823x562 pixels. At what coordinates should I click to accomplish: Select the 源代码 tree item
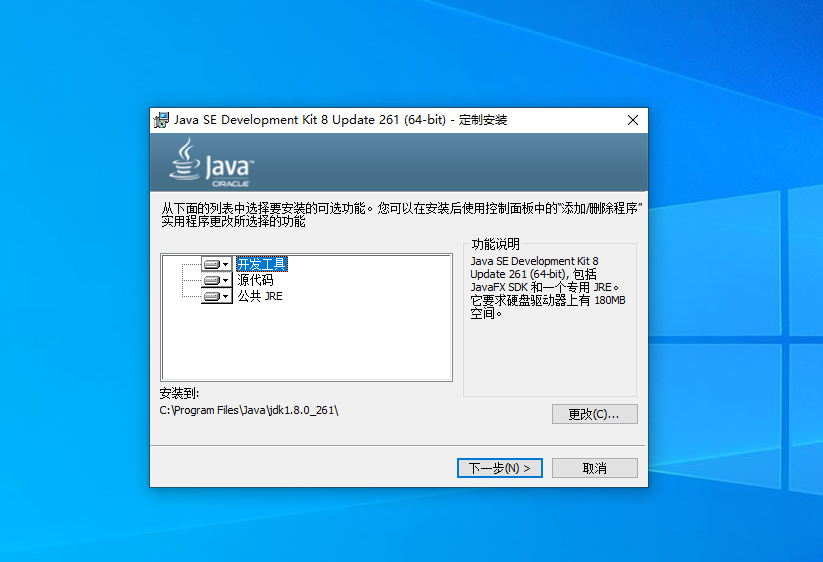255,280
